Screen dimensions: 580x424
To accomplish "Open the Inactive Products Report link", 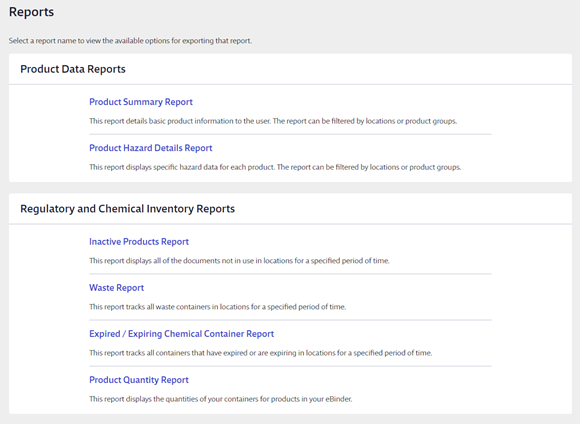I will 139,242.
